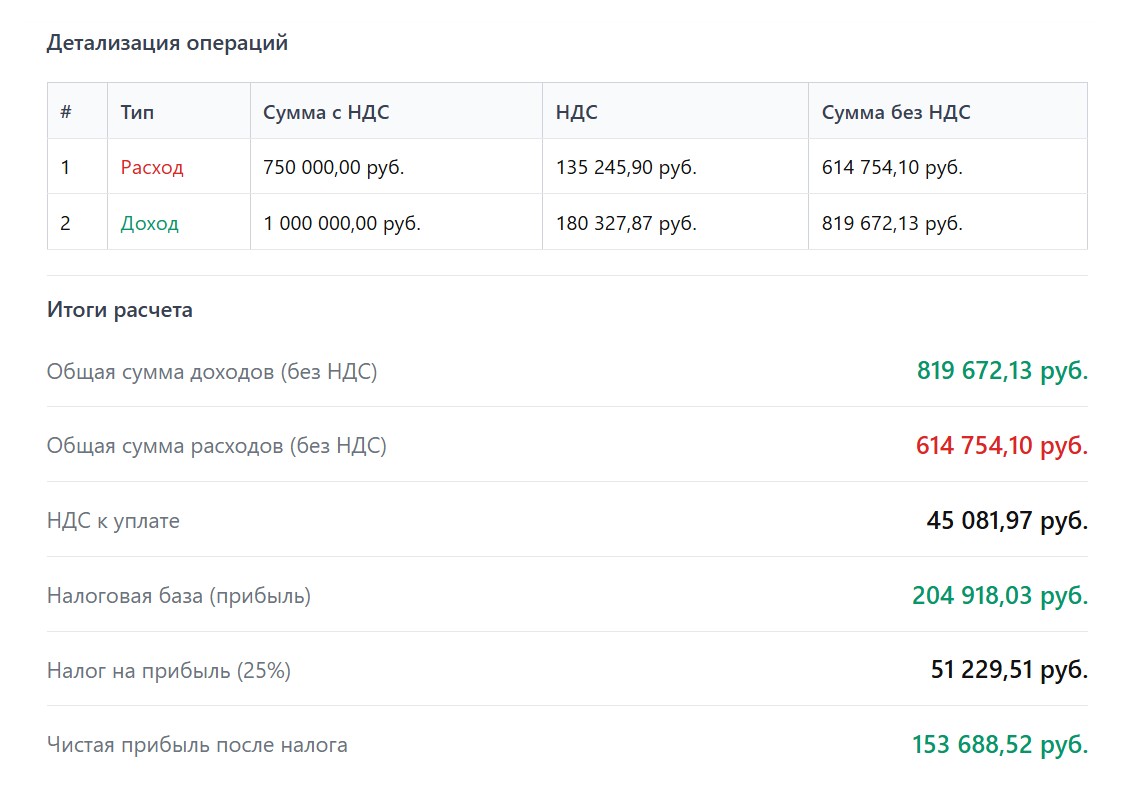Viewport: 1126px width, 797px height.
Task: Click the "Итоги расчета" heading
Action: coord(120,310)
